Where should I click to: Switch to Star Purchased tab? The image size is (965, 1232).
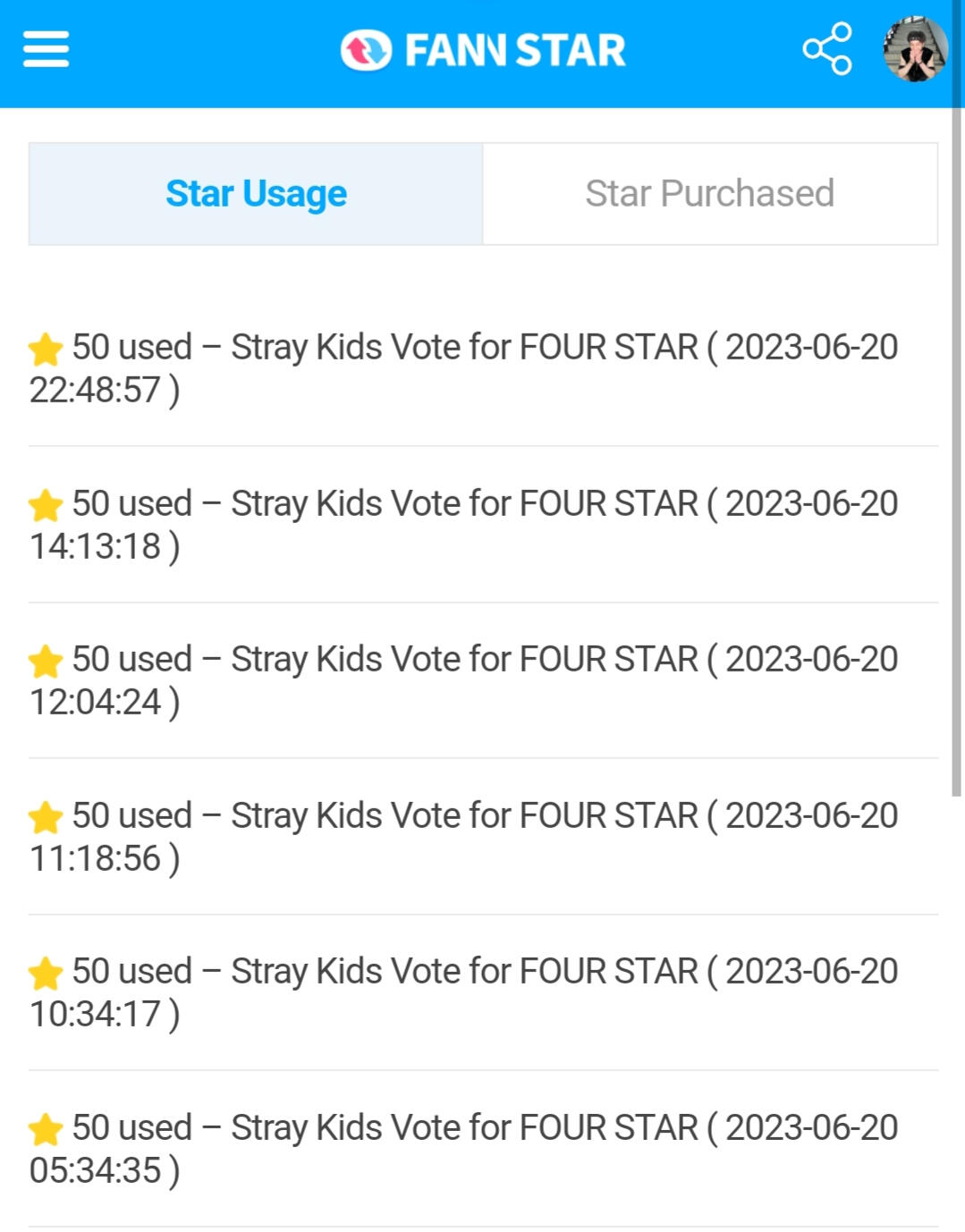click(710, 193)
